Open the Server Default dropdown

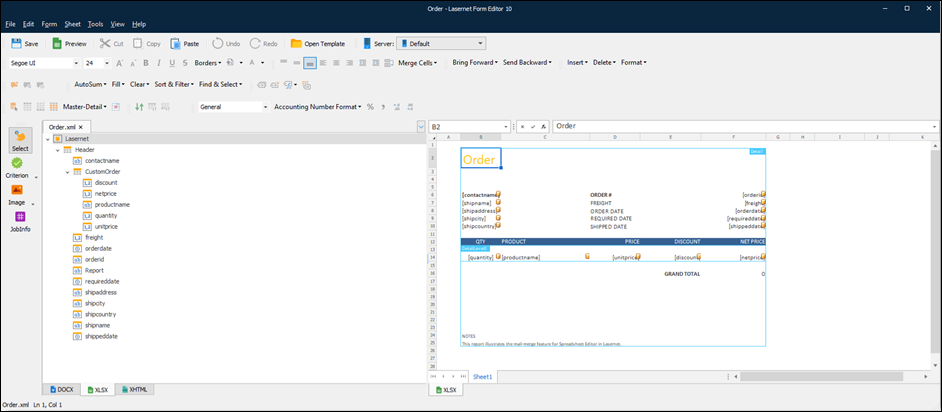click(441, 43)
